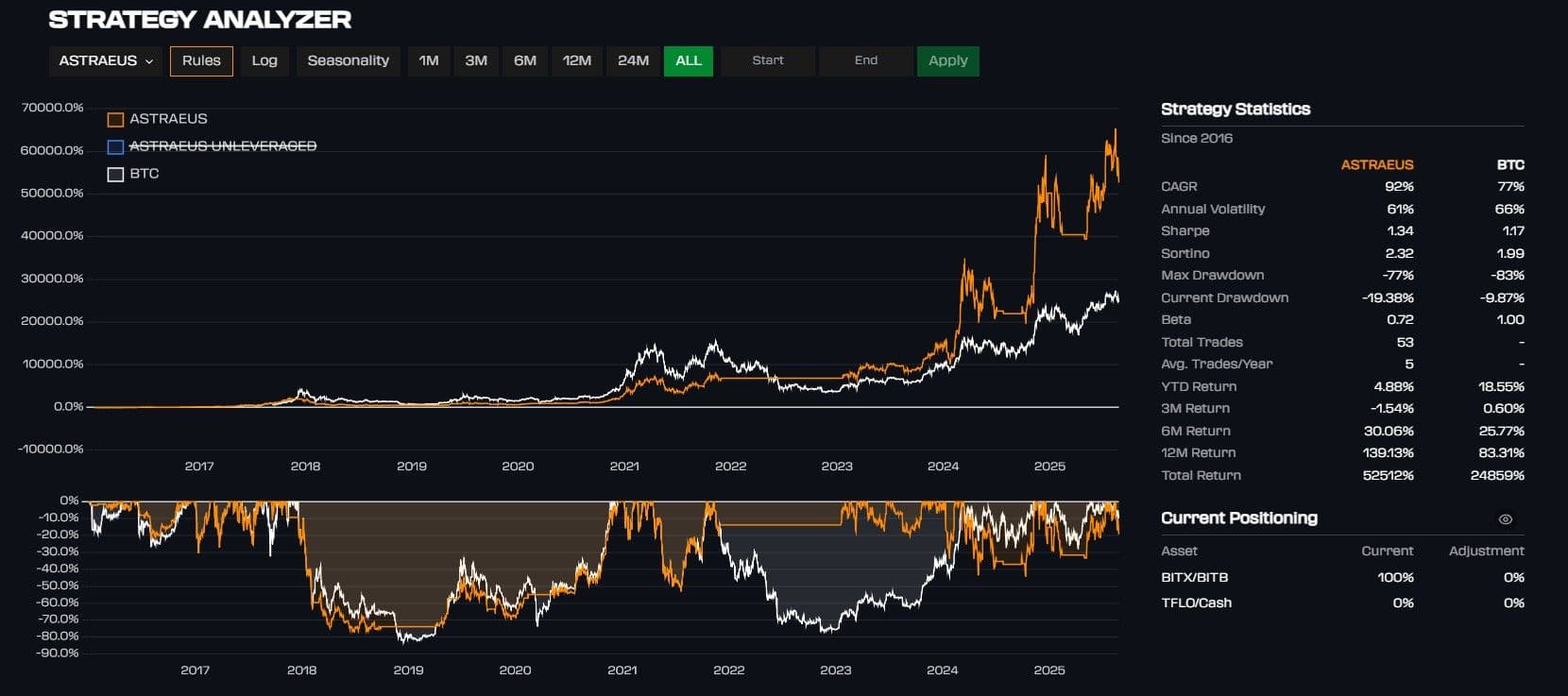Screen dimensions: 1568x696
Task: Toggle the Current Positioning eye icon
Action: point(1505,519)
